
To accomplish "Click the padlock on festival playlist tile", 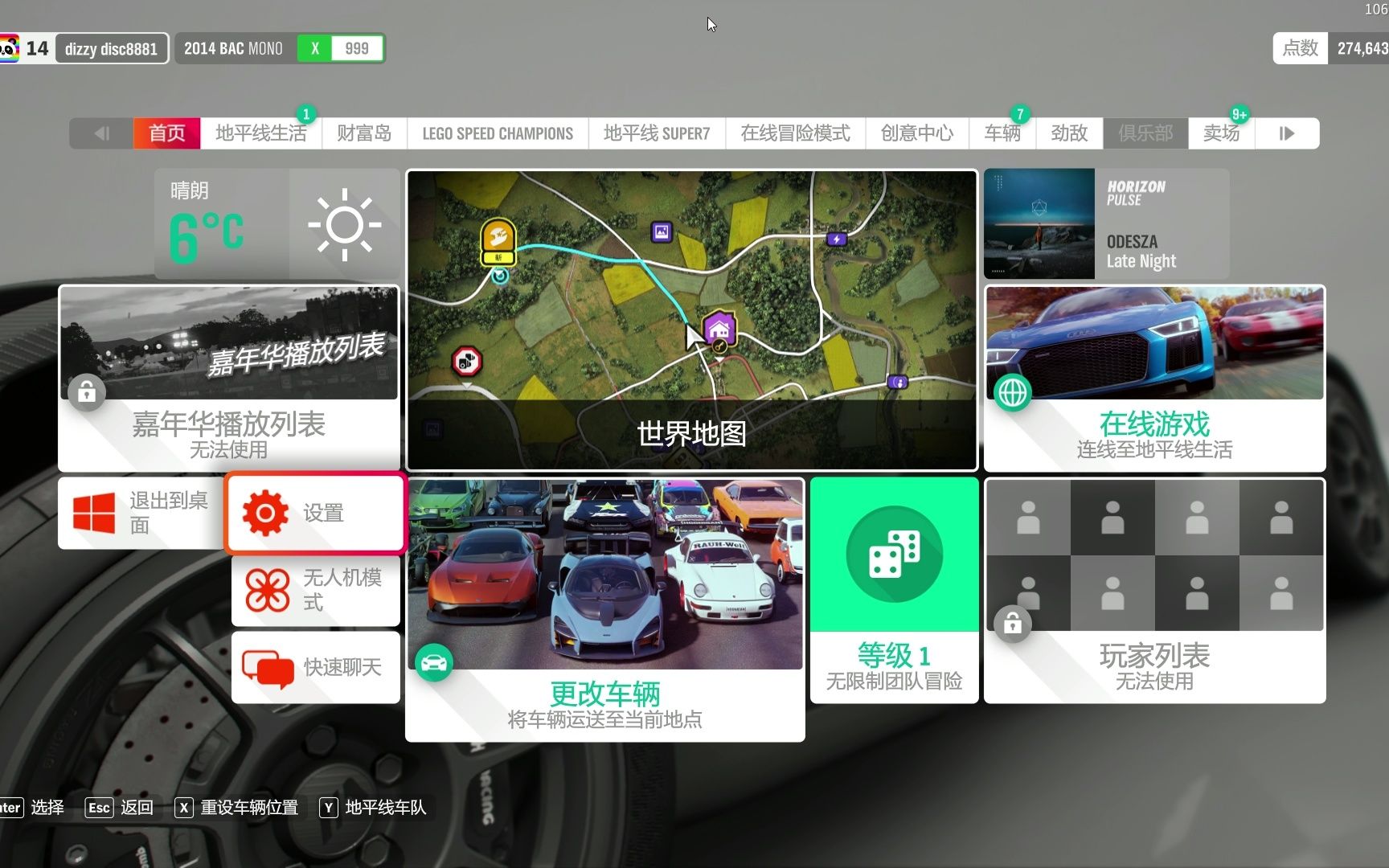I will (87, 392).
